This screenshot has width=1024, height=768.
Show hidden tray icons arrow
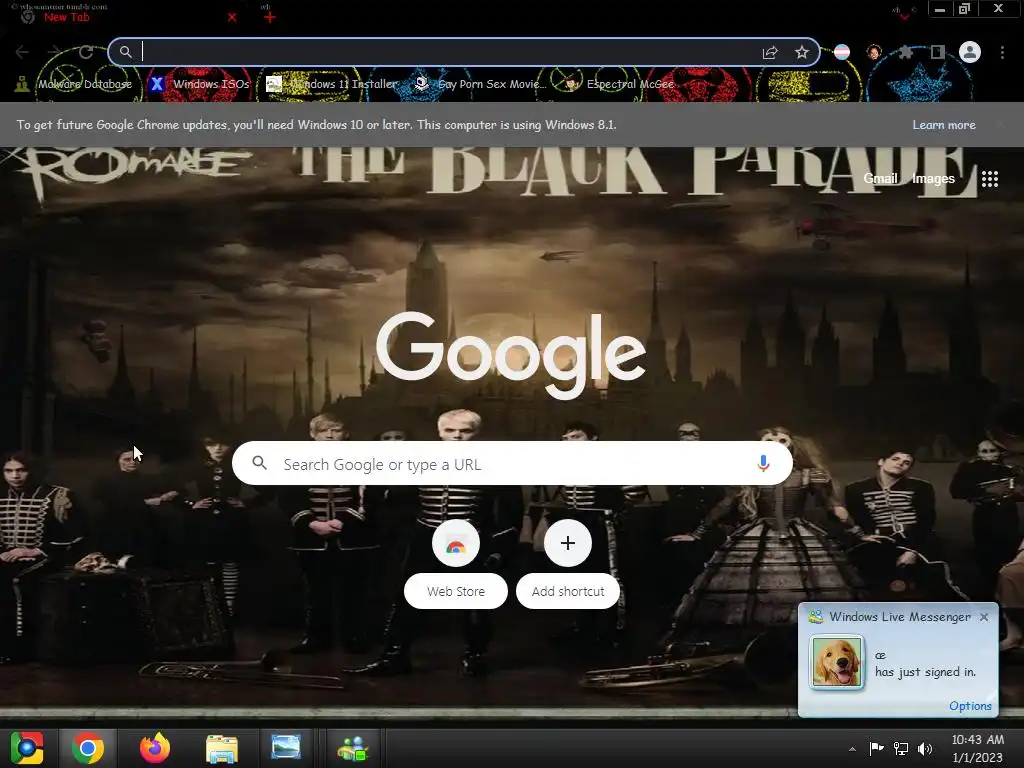coord(852,749)
